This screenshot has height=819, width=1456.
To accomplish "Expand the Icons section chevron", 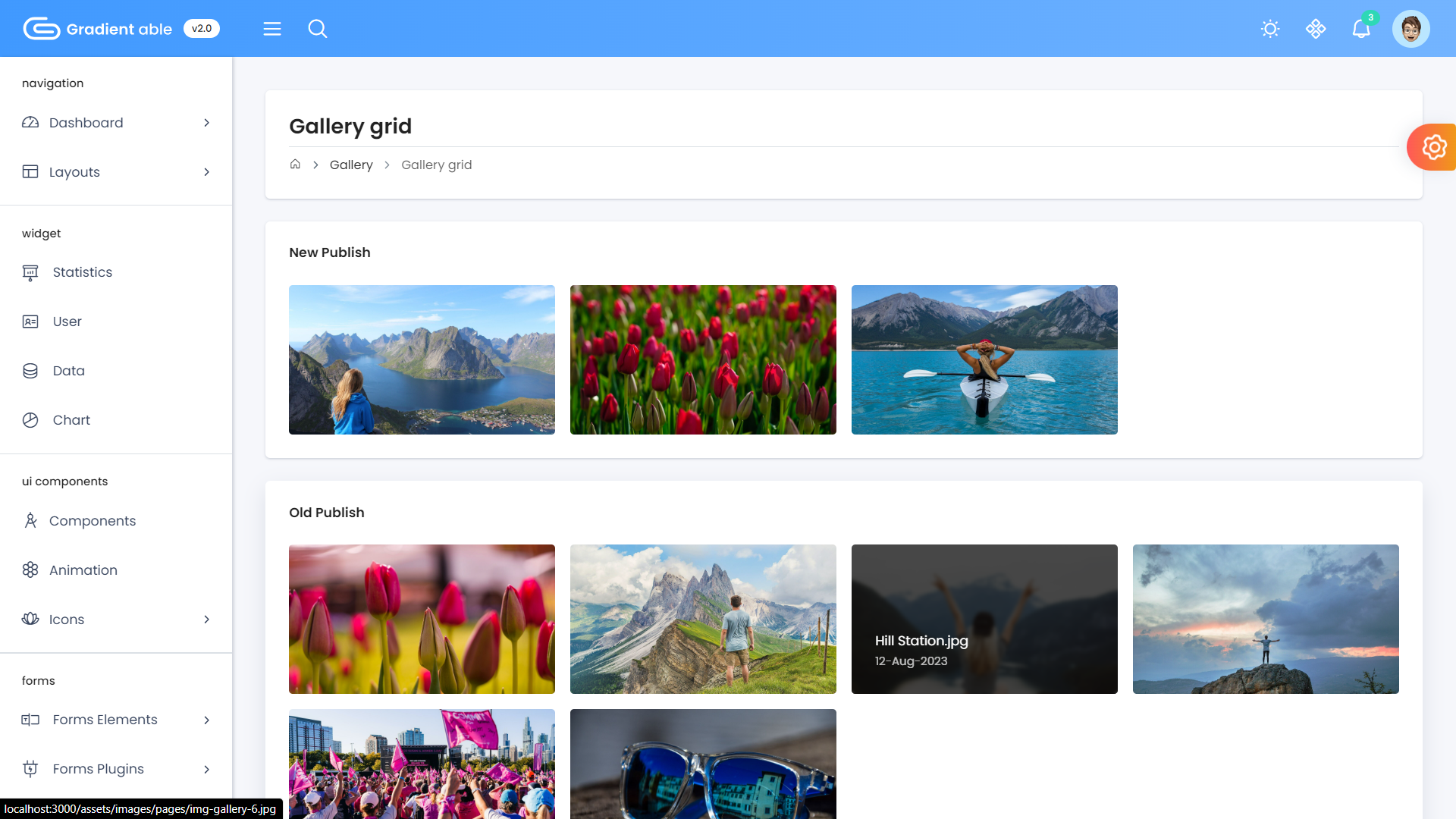I will (x=206, y=619).
